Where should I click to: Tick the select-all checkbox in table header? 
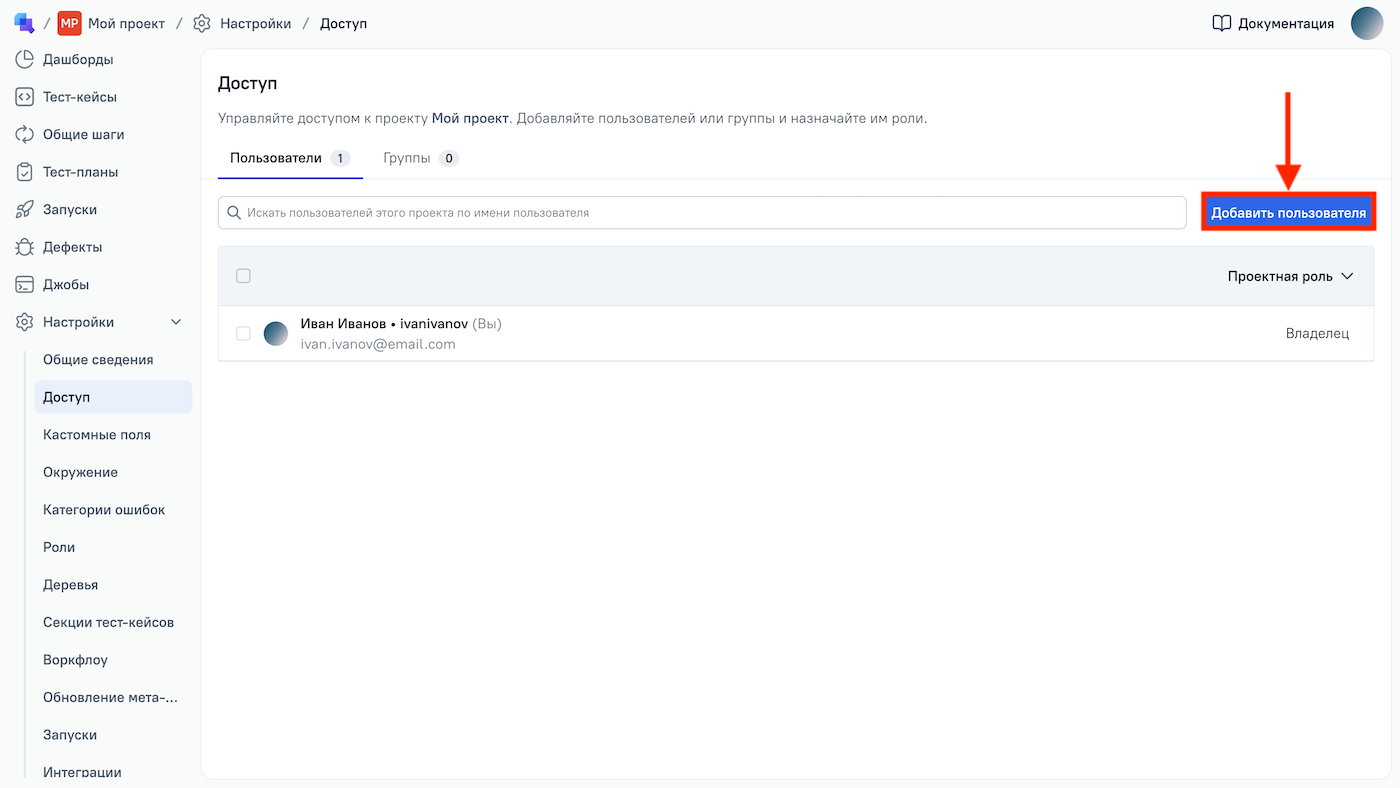[x=243, y=276]
